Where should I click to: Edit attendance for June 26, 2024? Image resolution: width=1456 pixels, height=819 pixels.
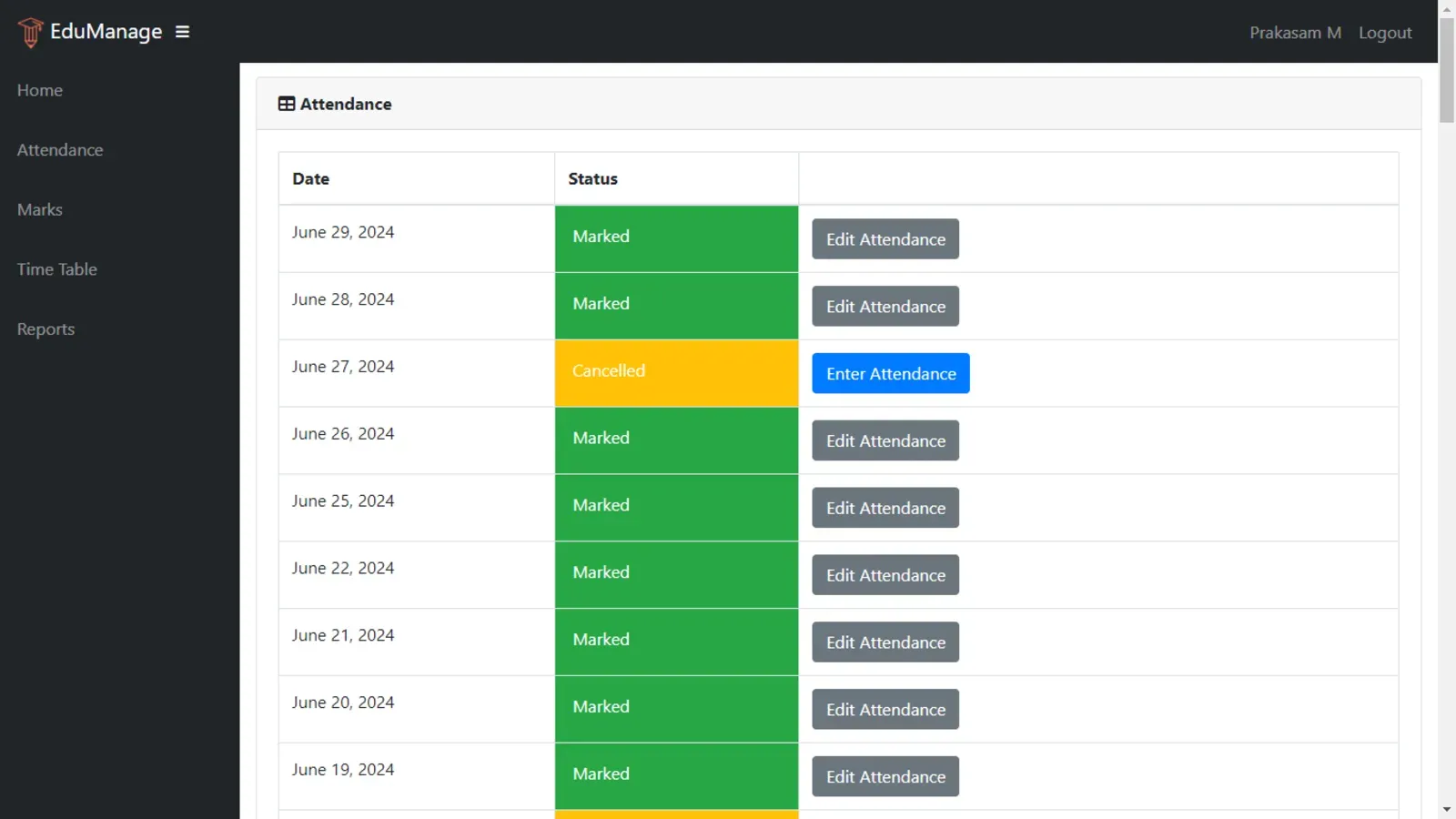click(885, 441)
